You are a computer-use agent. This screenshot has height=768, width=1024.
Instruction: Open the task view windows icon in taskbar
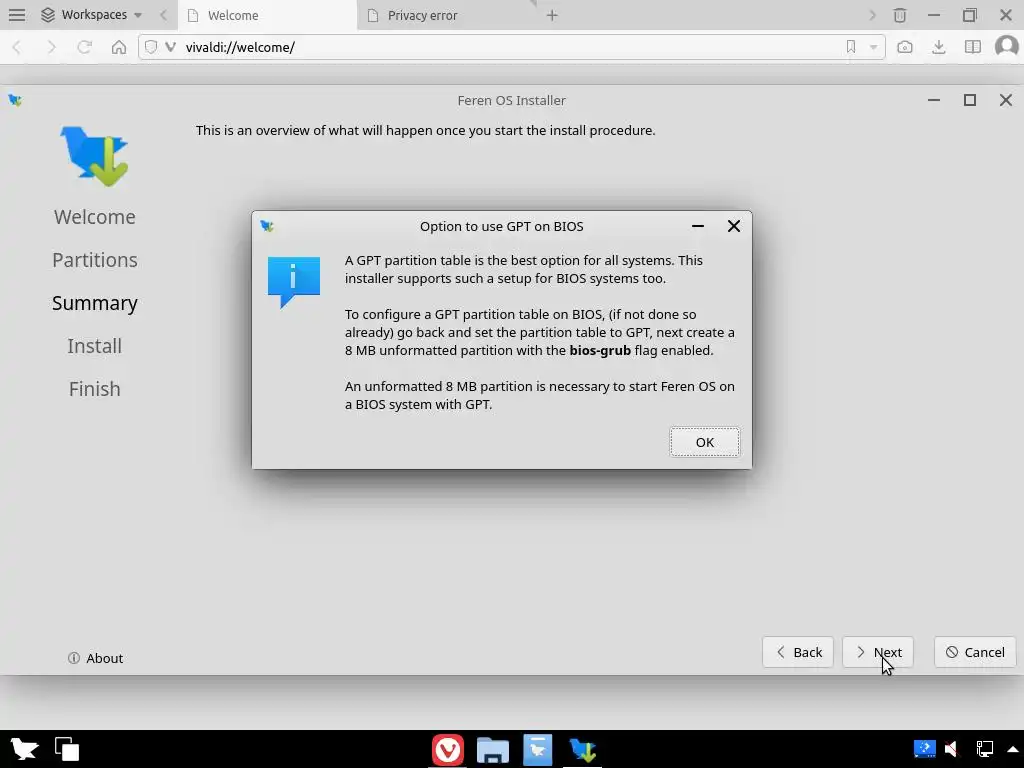point(67,749)
